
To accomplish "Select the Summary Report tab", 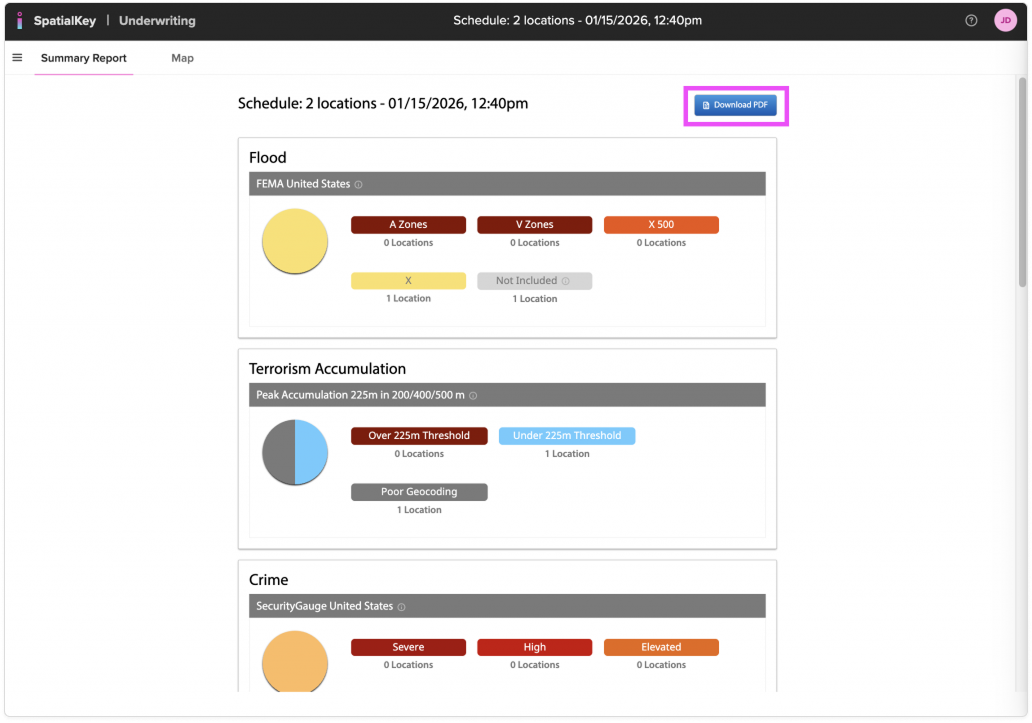I will pyautogui.click(x=84, y=58).
